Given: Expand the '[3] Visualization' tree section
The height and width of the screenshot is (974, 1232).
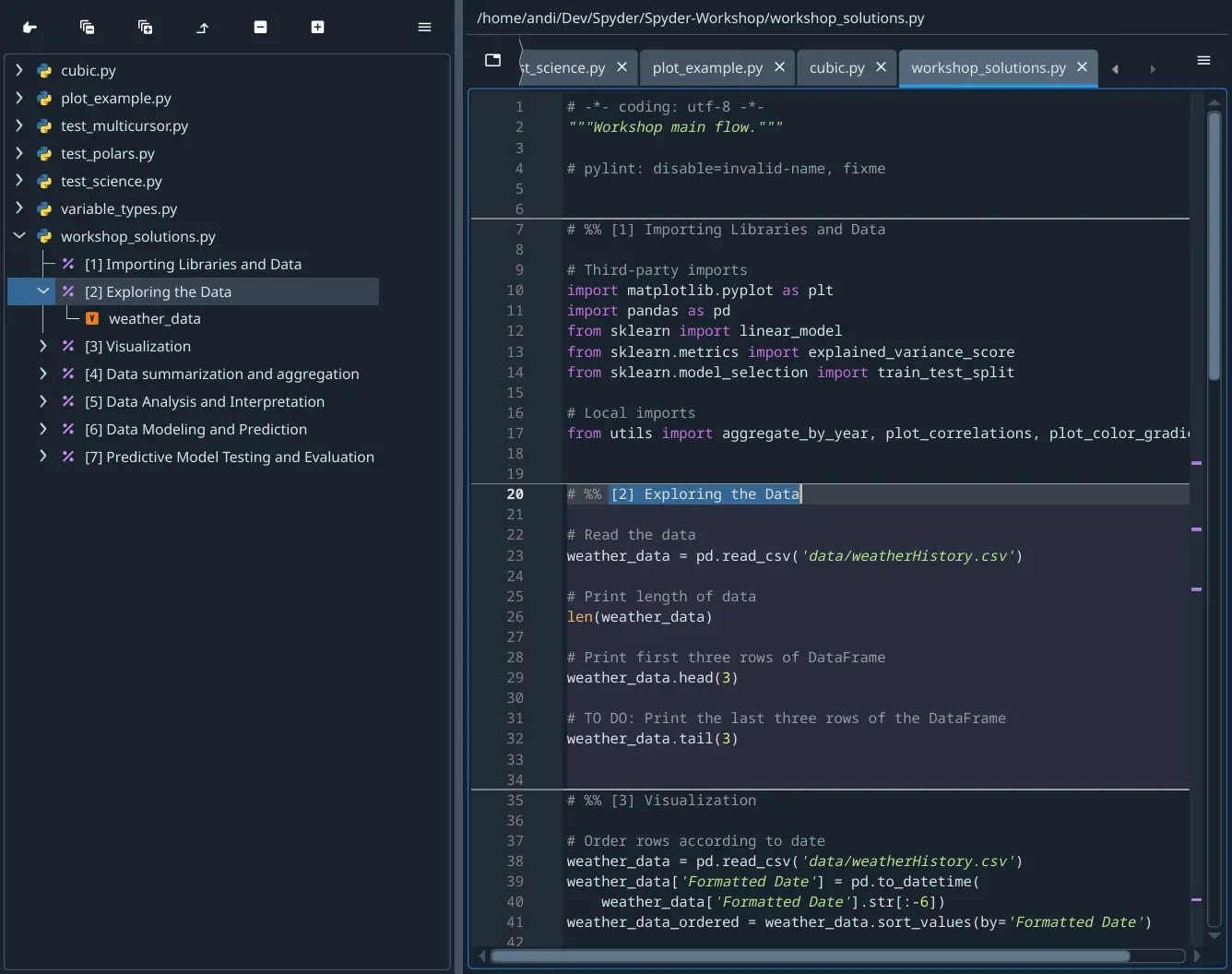Looking at the screenshot, I should point(41,346).
